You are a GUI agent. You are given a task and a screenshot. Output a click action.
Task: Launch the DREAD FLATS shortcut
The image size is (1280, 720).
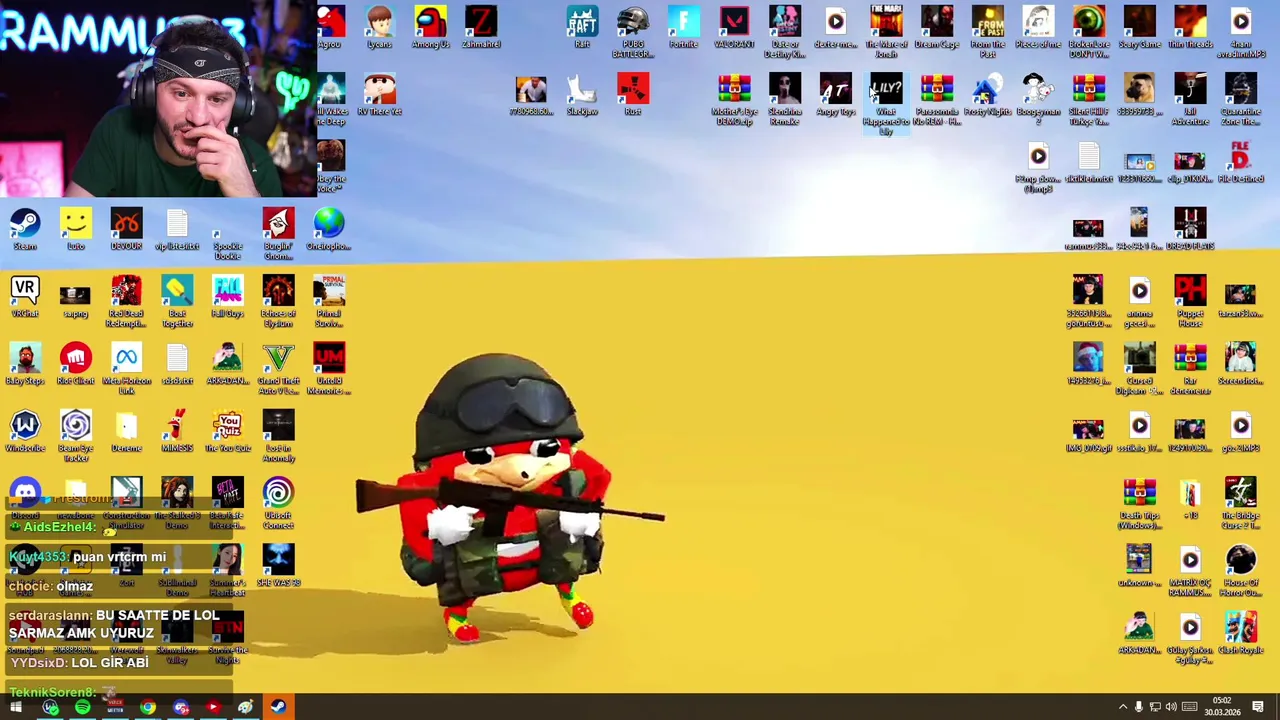(1190, 229)
